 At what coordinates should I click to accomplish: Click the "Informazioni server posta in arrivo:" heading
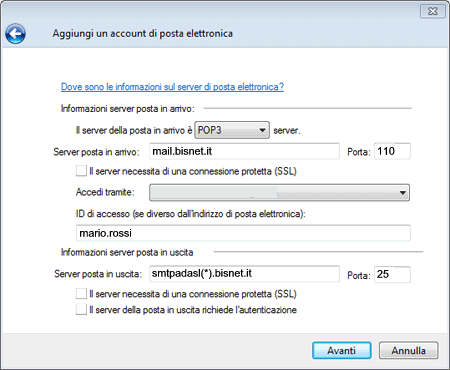tap(128, 109)
